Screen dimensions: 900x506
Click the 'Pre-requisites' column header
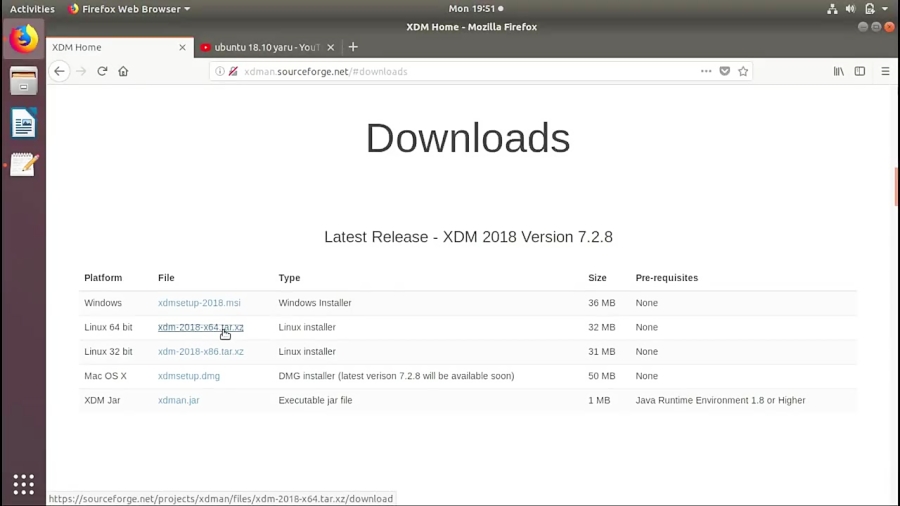point(666,278)
